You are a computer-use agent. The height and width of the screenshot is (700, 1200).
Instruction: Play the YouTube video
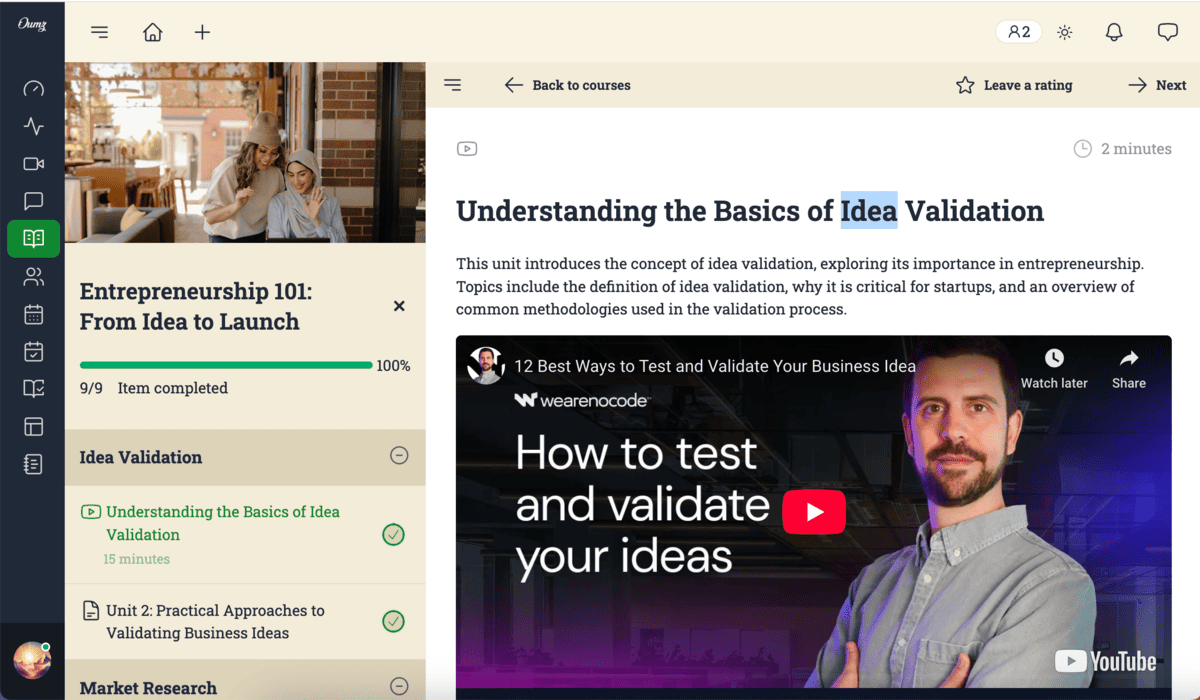pyautogui.click(x=813, y=512)
